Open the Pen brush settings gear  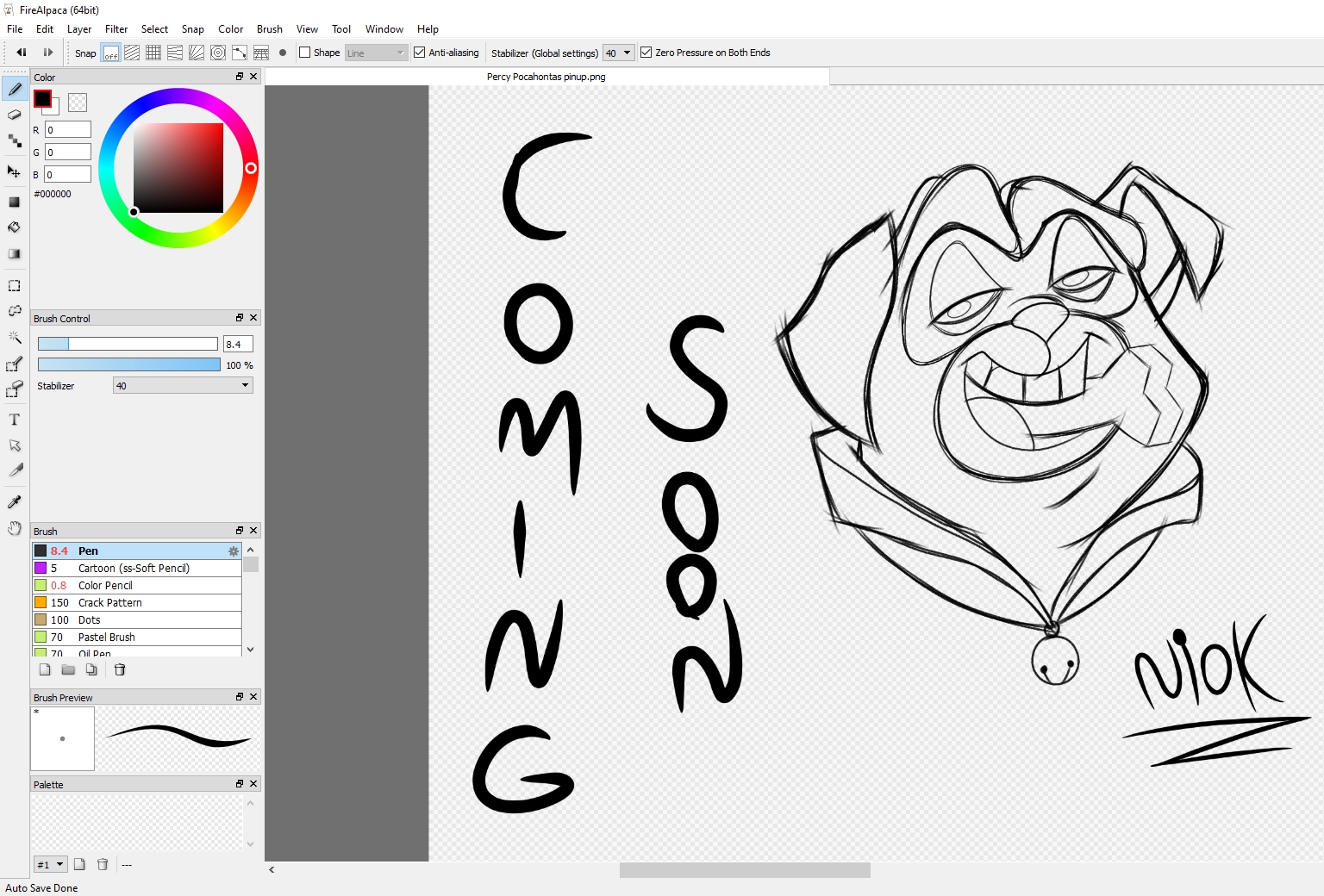[x=234, y=551]
